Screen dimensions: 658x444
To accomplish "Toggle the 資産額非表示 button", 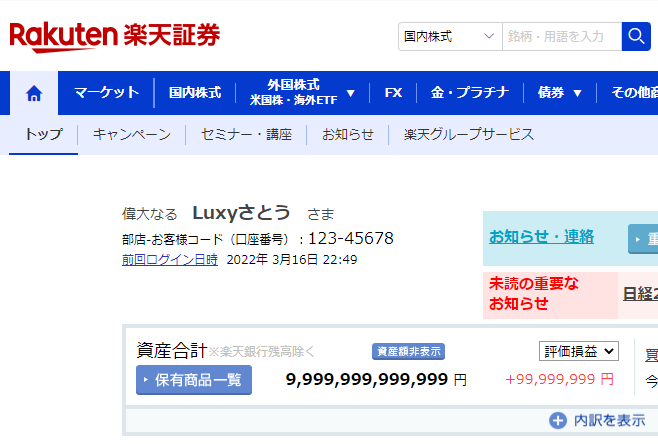I will [408, 351].
